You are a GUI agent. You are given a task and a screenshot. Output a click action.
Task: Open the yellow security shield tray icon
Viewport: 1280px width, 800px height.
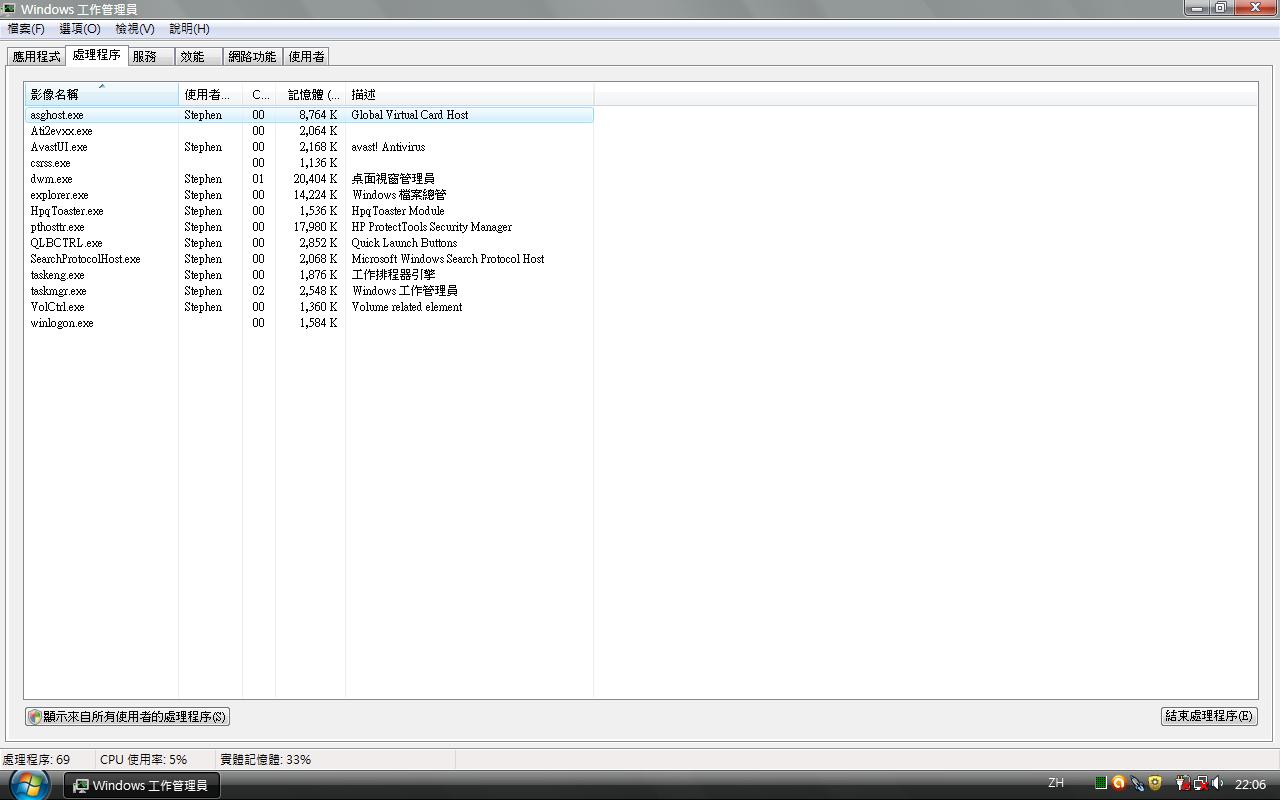pos(1155,783)
